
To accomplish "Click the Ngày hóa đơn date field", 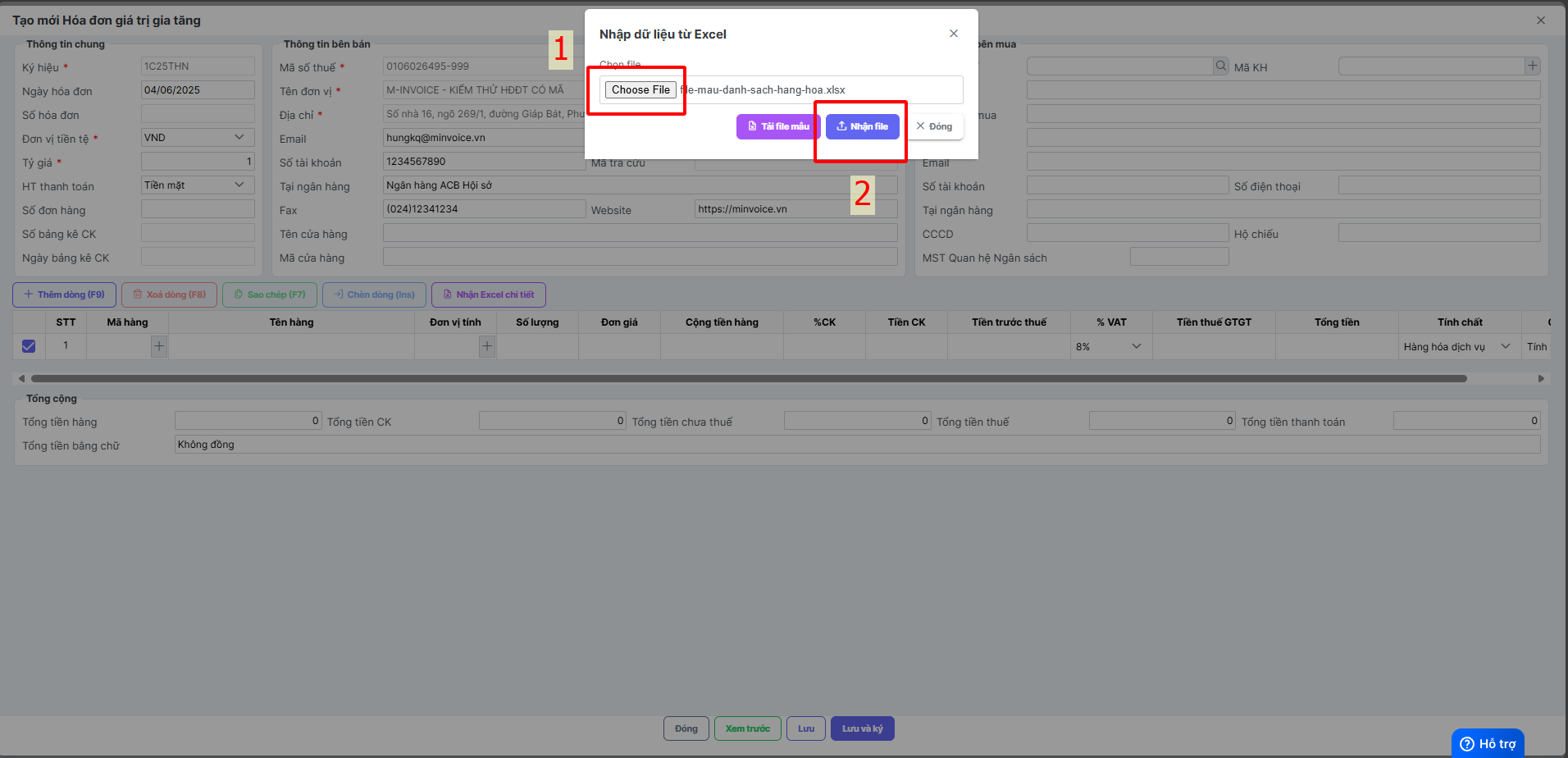I will point(198,89).
